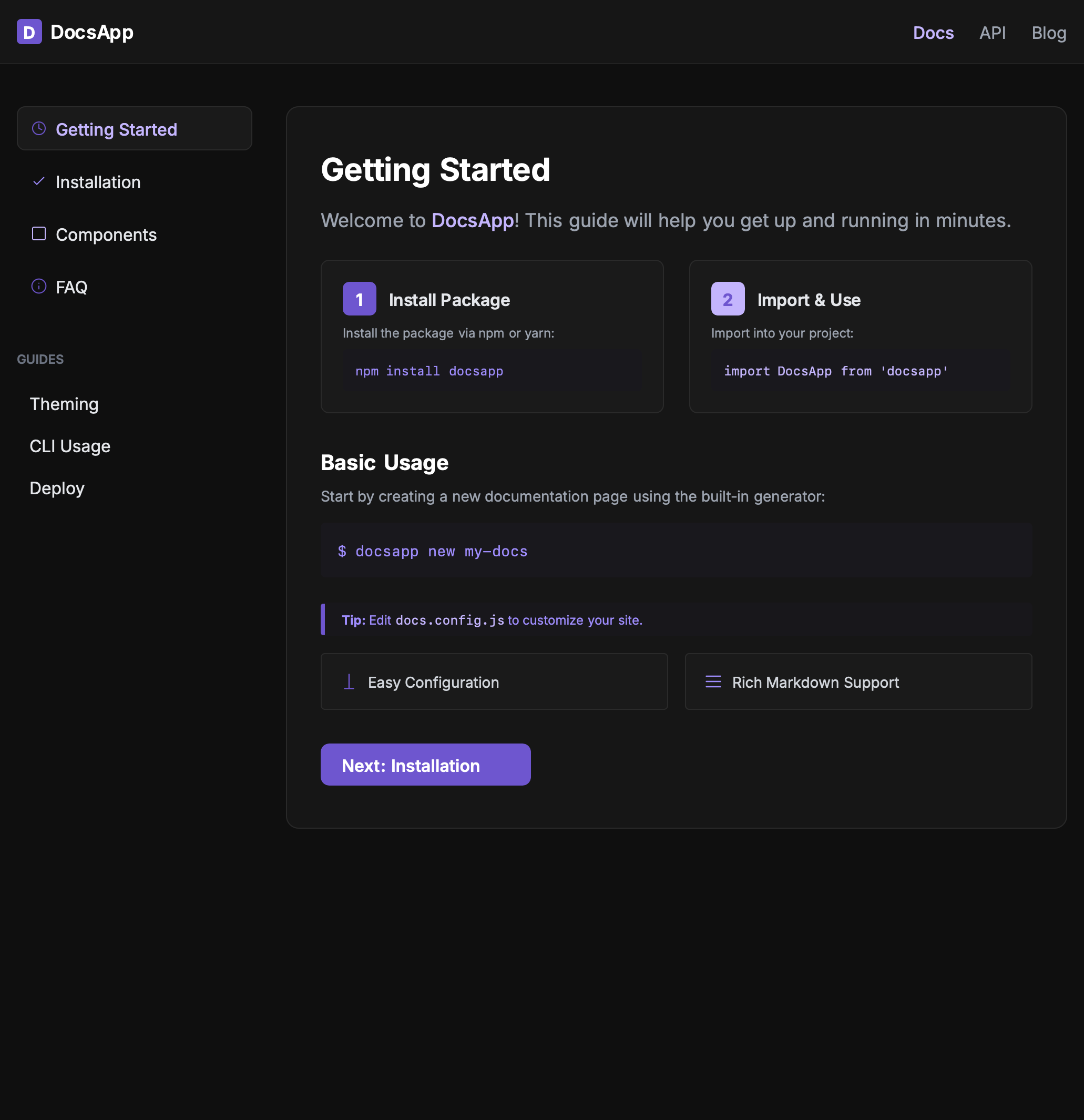Click the clock icon beside Getting Started
This screenshot has width=1084, height=1120.
click(38, 128)
